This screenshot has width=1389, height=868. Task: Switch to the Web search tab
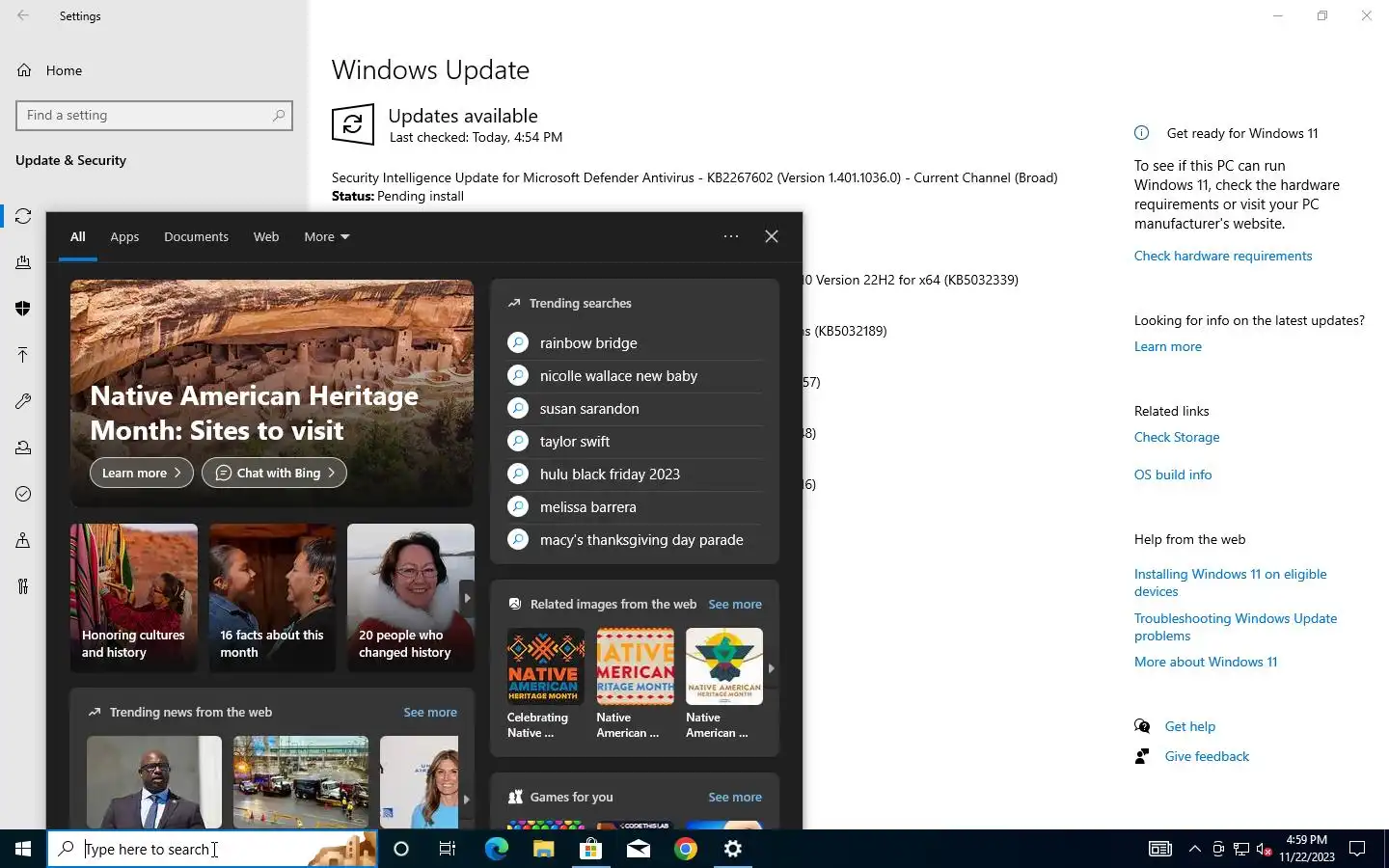266,236
